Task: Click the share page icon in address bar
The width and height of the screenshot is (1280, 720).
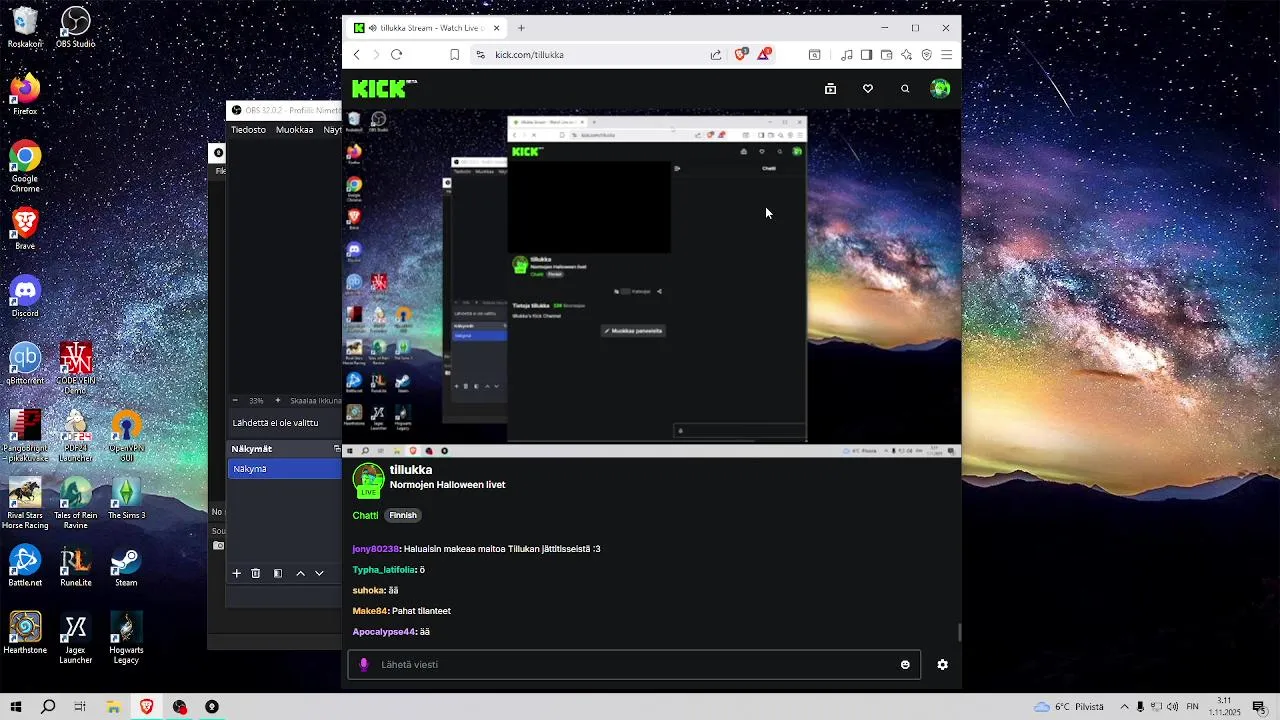Action: (x=716, y=55)
